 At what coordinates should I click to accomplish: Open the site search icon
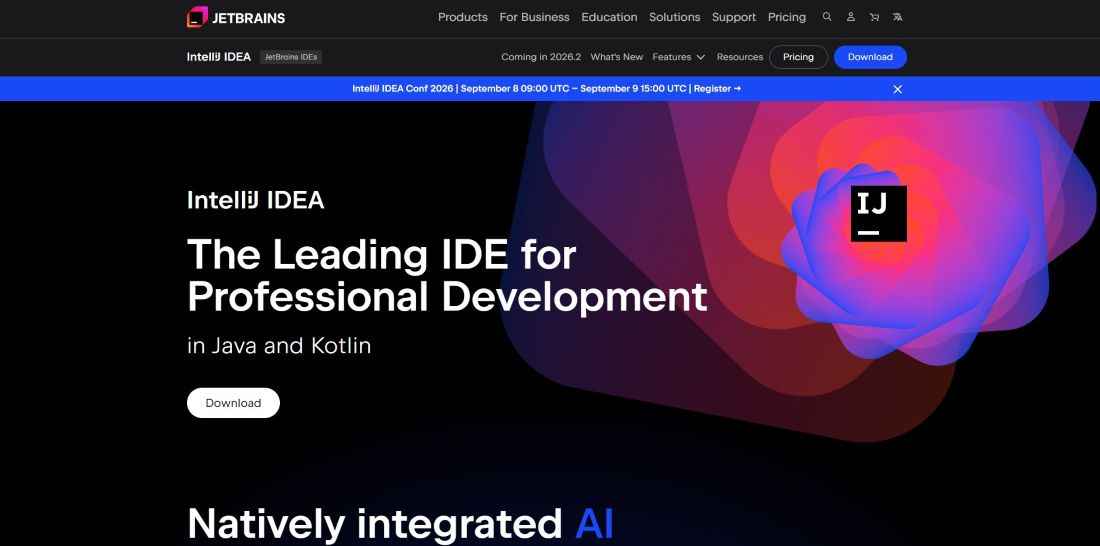click(827, 17)
